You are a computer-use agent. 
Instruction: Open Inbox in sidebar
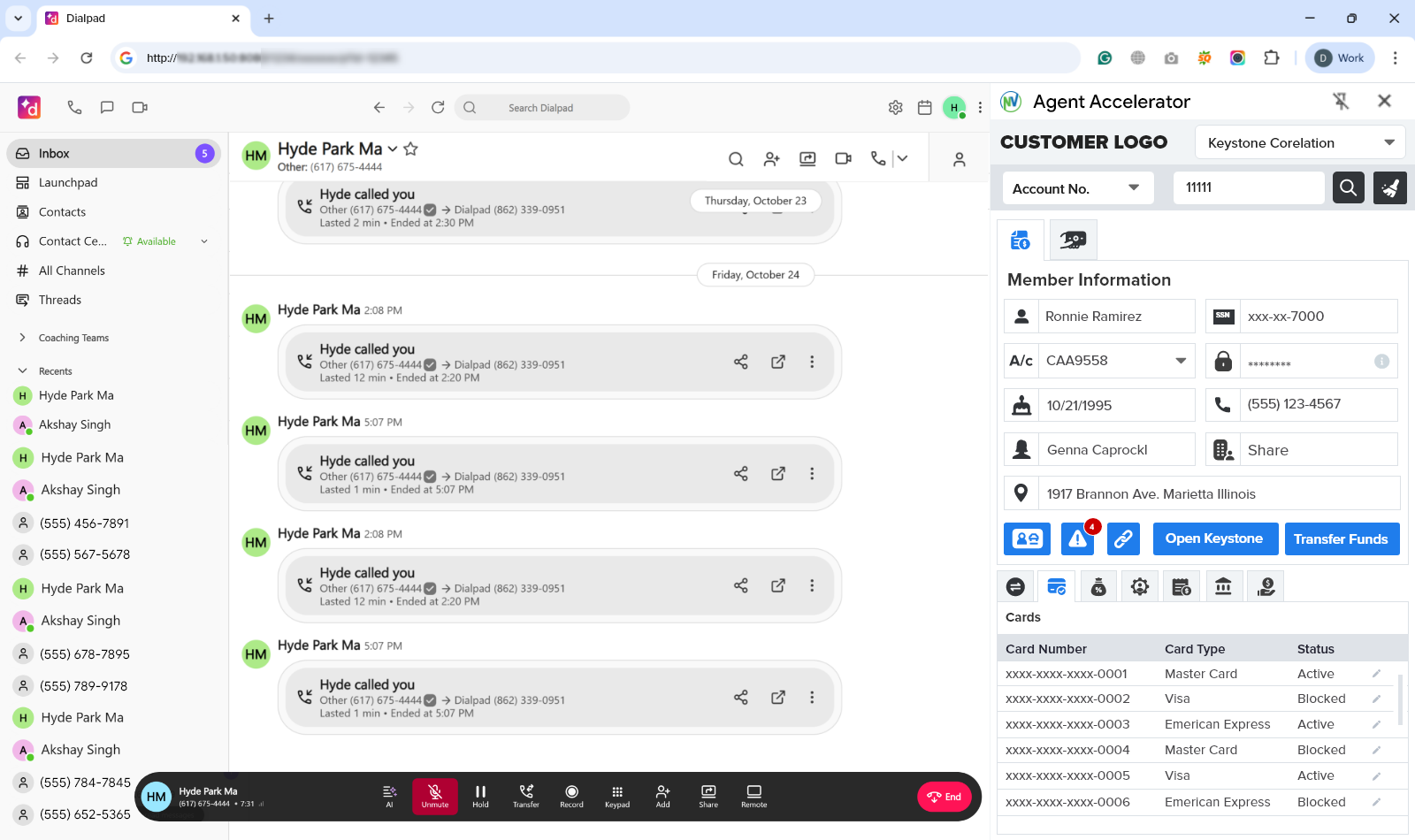click(113, 153)
